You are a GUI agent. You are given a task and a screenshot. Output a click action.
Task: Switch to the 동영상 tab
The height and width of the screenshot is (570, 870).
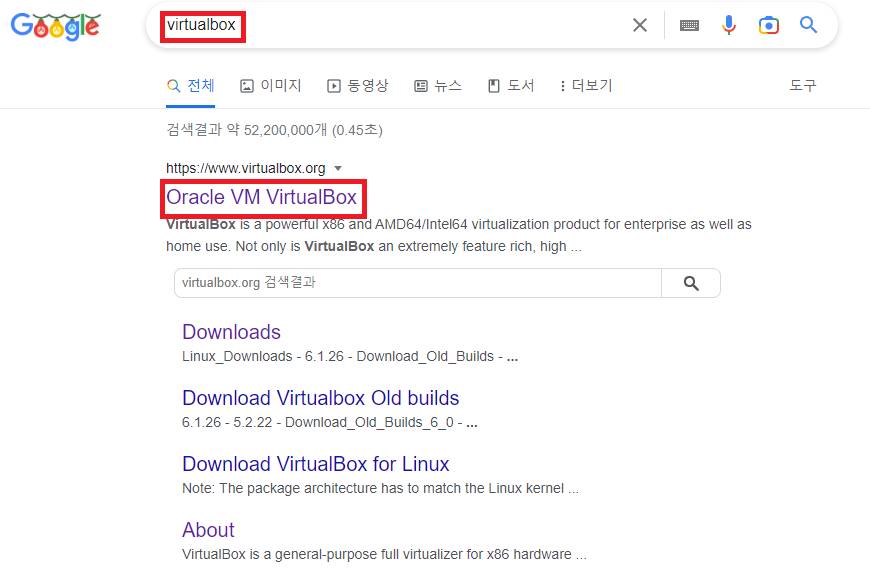[358, 85]
